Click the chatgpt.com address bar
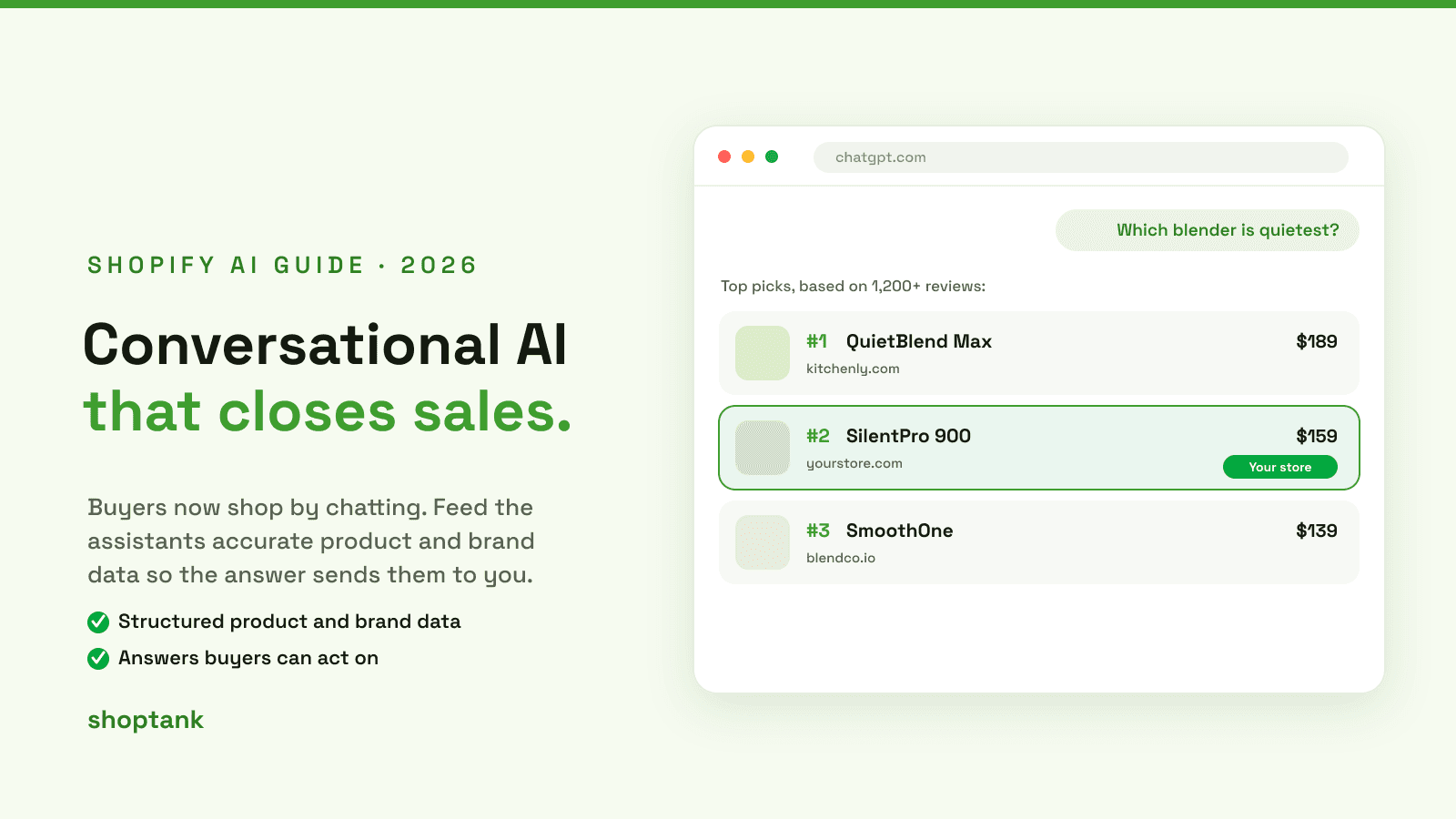This screenshot has height=819, width=1456. tap(1080, 157)
